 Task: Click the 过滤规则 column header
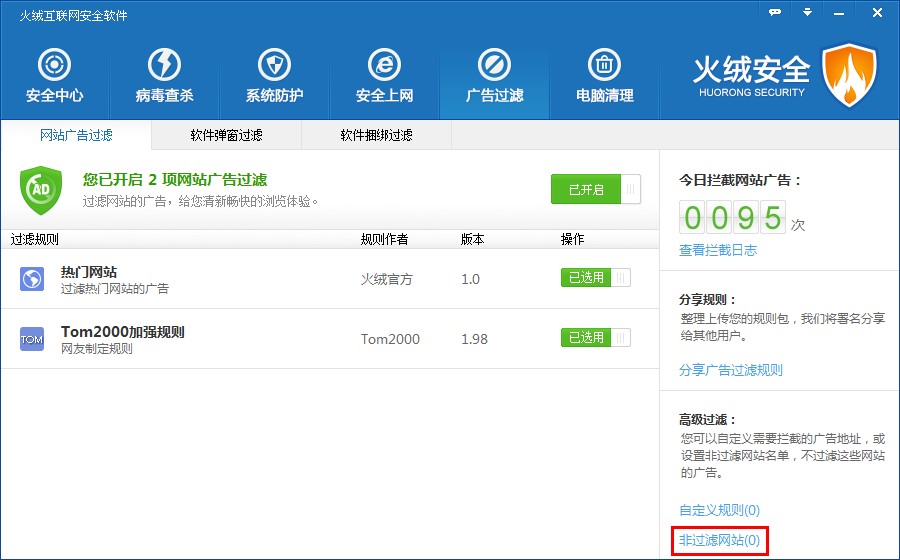pos(34,239)
